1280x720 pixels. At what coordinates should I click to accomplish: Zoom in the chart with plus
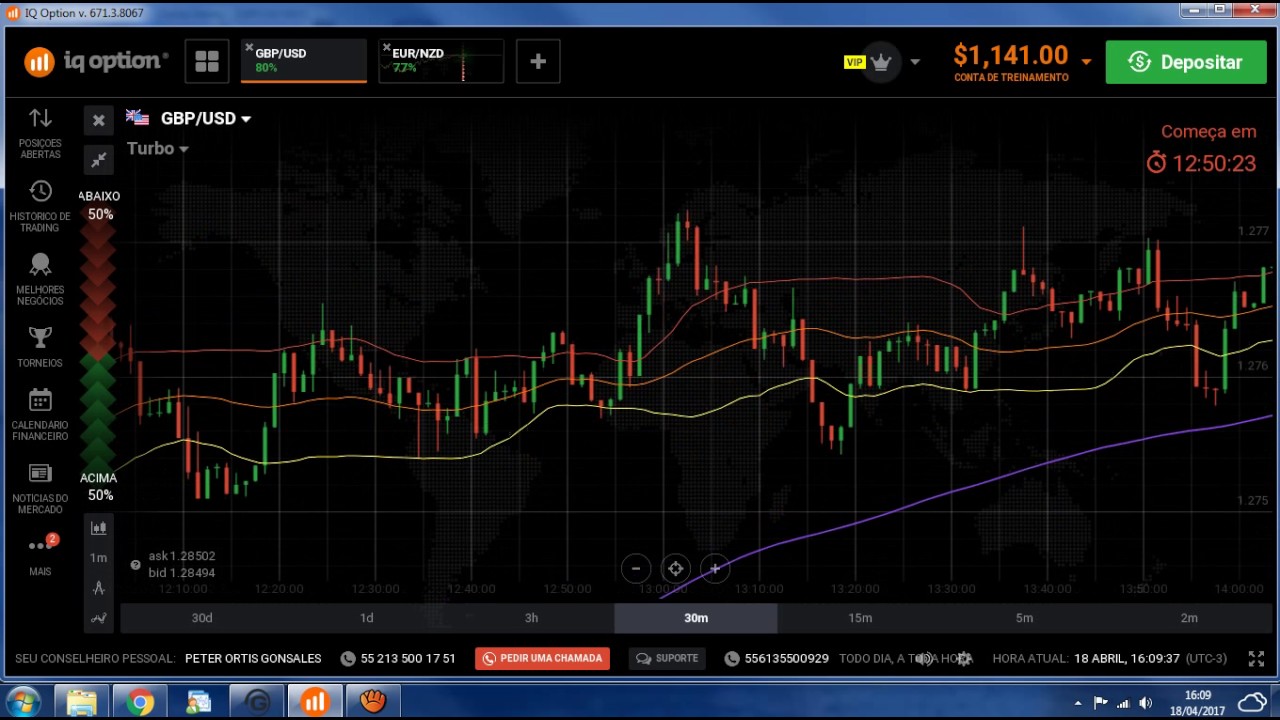coord(714,569)
